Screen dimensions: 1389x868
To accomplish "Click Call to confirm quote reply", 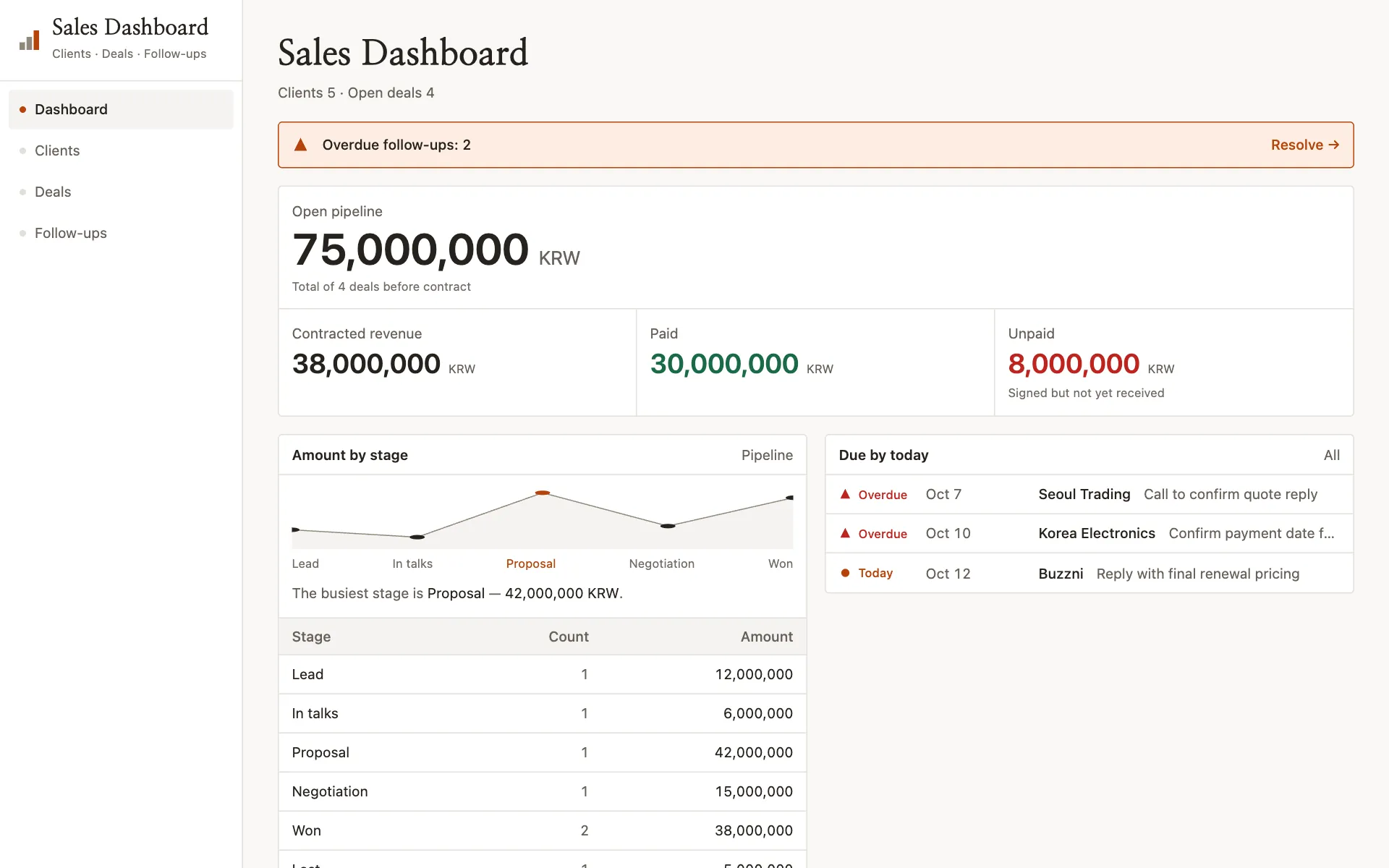I will [1231, 494].
